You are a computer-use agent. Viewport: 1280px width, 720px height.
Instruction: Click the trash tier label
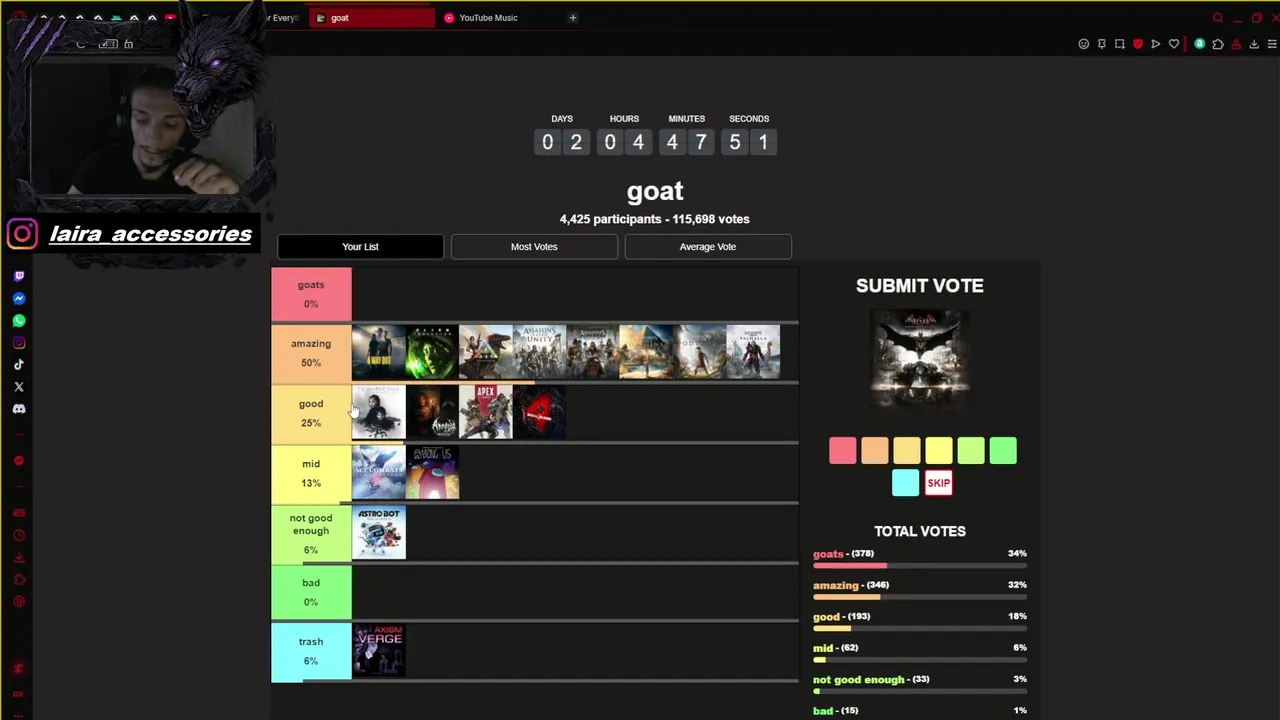pyautogui.click(x=311, y=651)
